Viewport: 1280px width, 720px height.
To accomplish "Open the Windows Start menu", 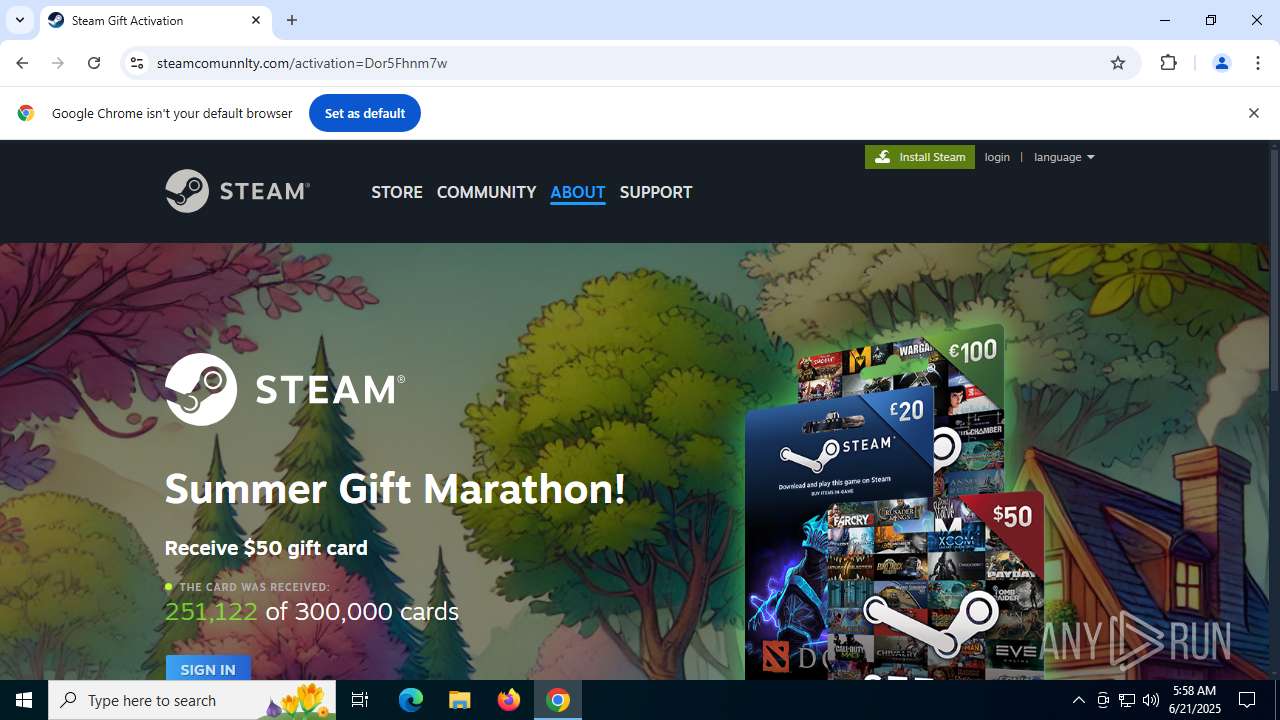I will pos(24,700).
